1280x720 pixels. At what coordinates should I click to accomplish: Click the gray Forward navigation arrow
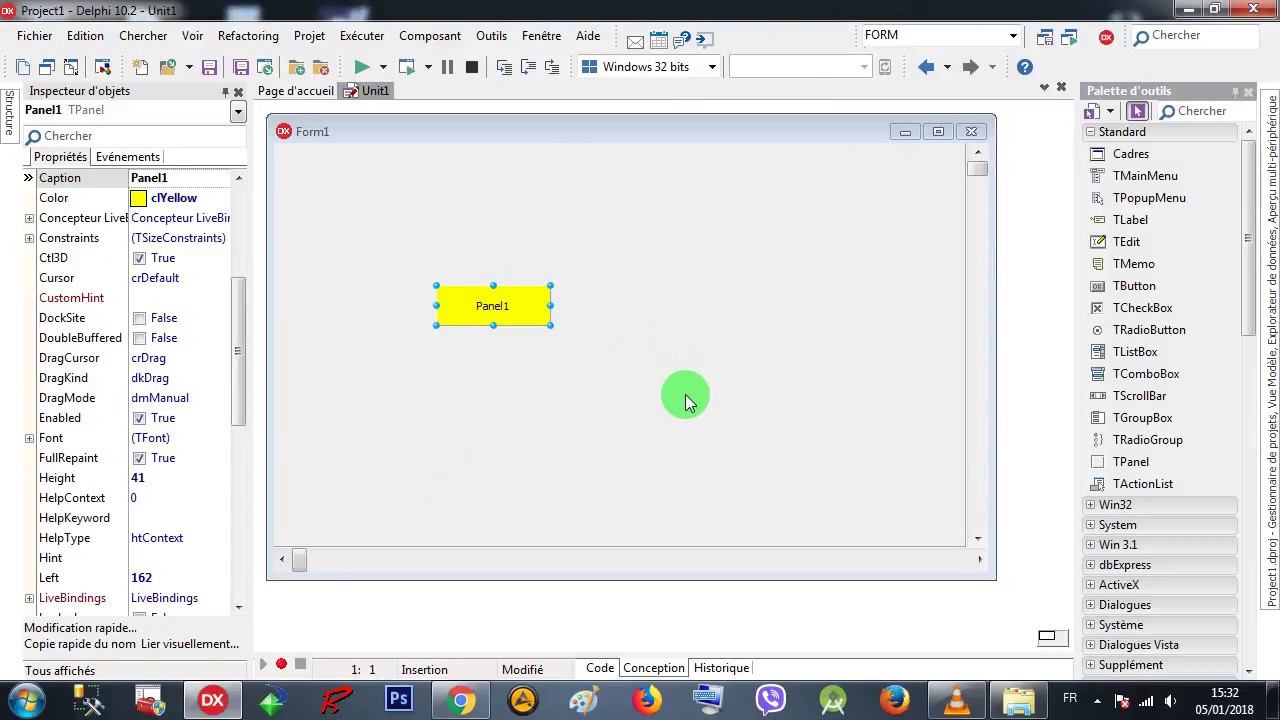(970, 67)
